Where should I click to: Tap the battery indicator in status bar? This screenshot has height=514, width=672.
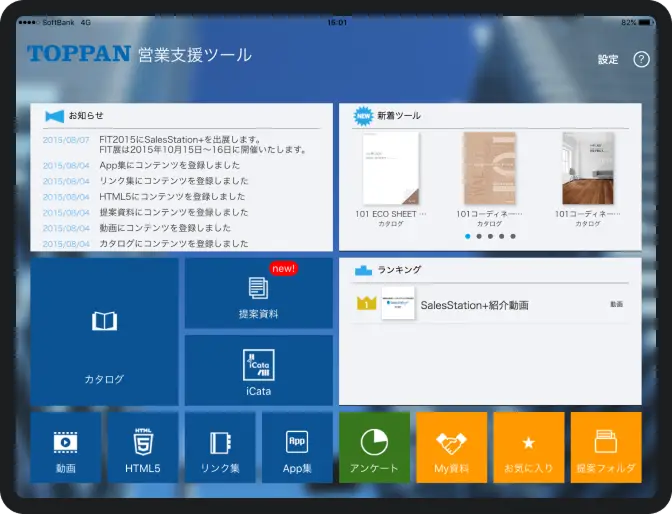[x=645, y=22]
